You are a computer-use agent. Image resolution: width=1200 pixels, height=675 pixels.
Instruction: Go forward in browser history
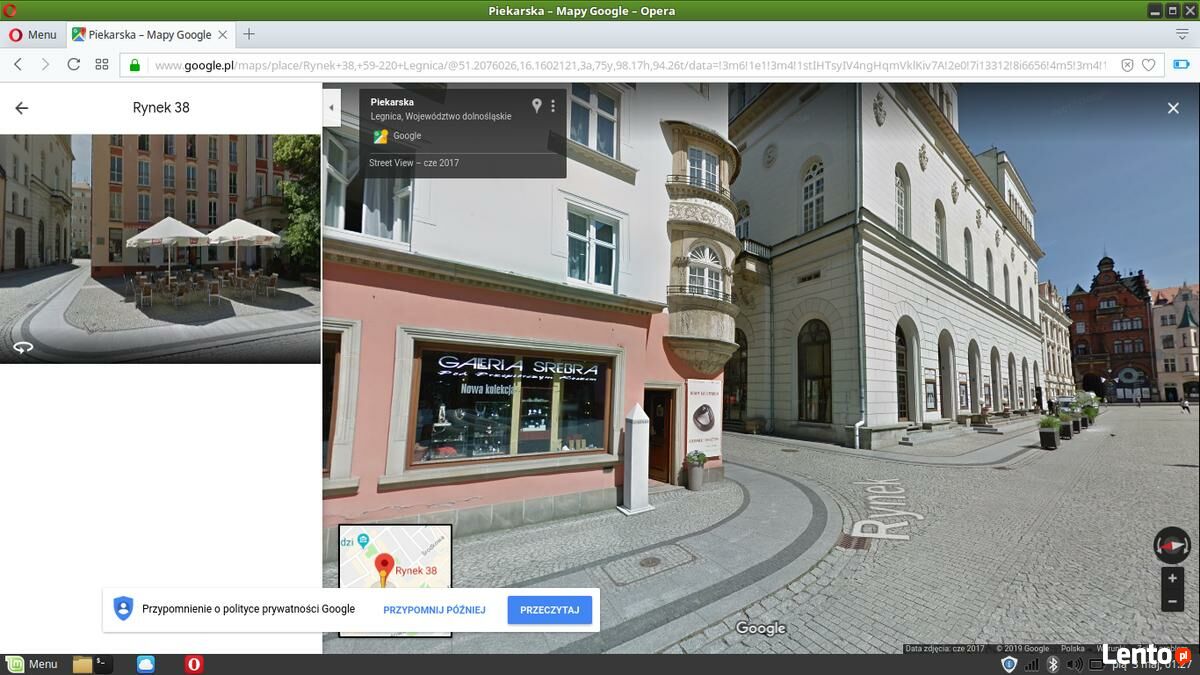click(x=45, y=64)
